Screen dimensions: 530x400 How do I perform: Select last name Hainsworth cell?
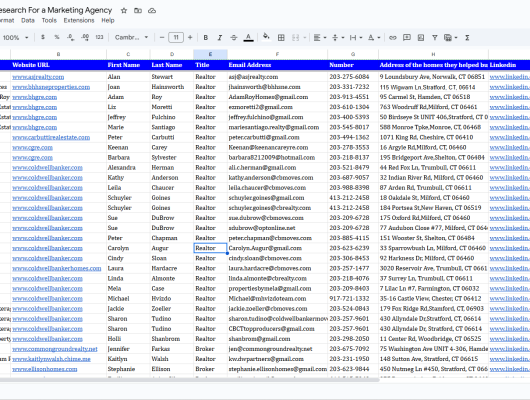[172, 87]
